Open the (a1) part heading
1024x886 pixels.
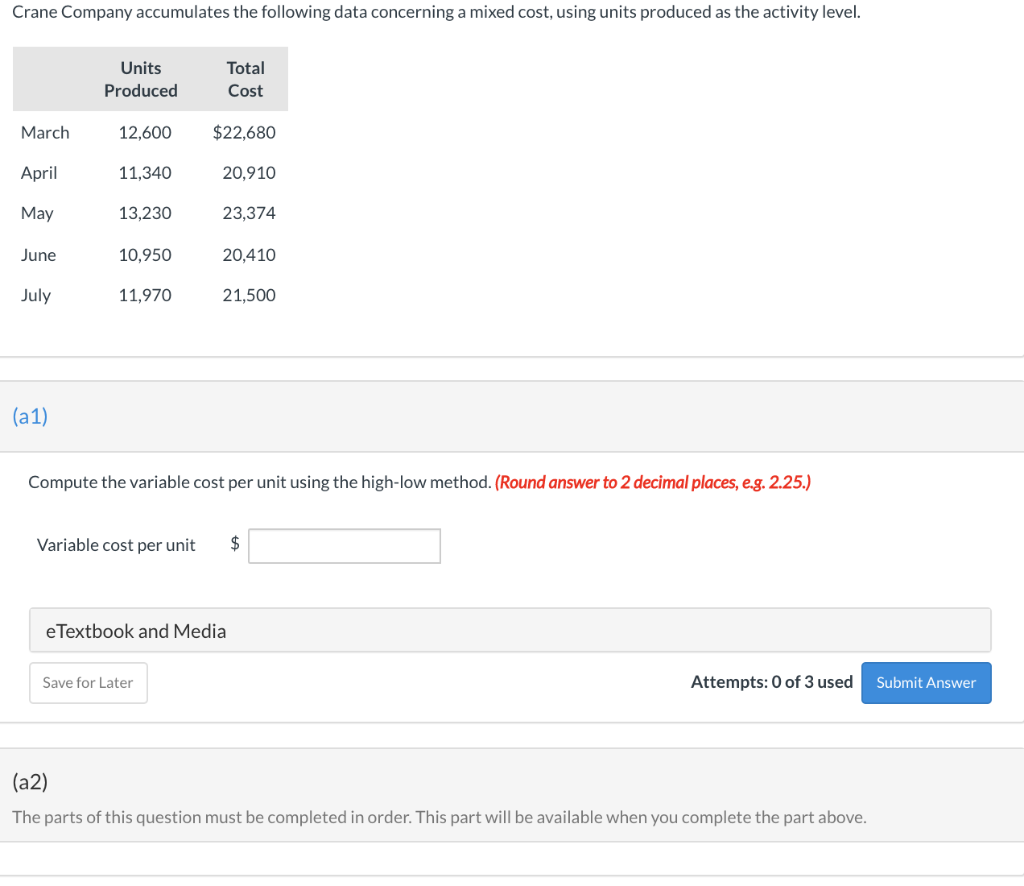[x=30, y=416]
